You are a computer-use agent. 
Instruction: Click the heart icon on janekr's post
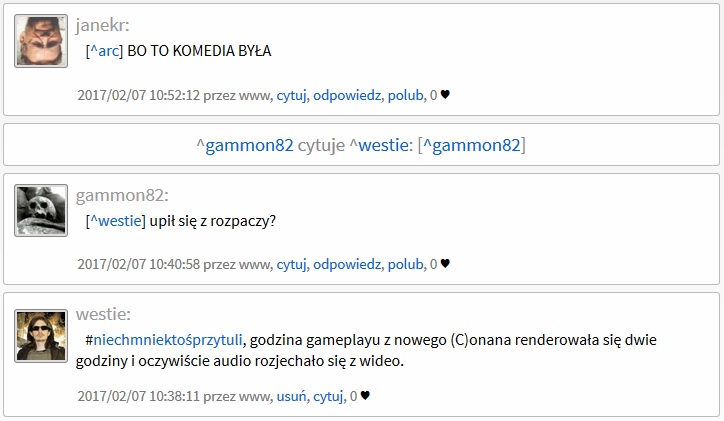click(x=445, y=95)
